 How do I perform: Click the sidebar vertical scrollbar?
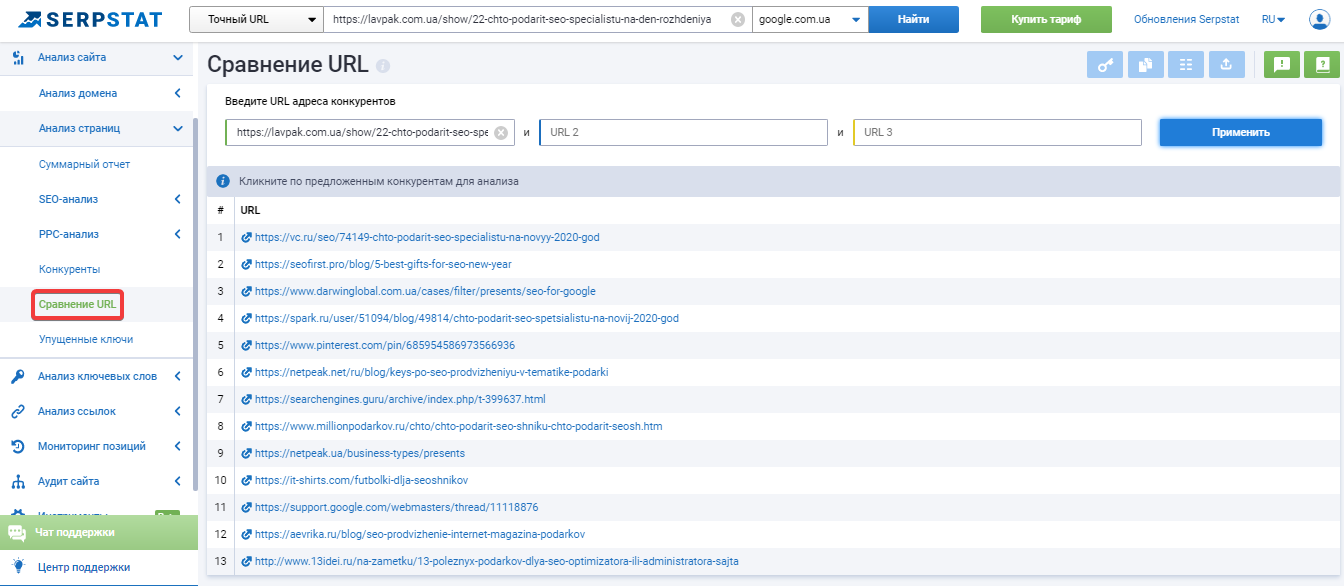[x=195, y=305]
